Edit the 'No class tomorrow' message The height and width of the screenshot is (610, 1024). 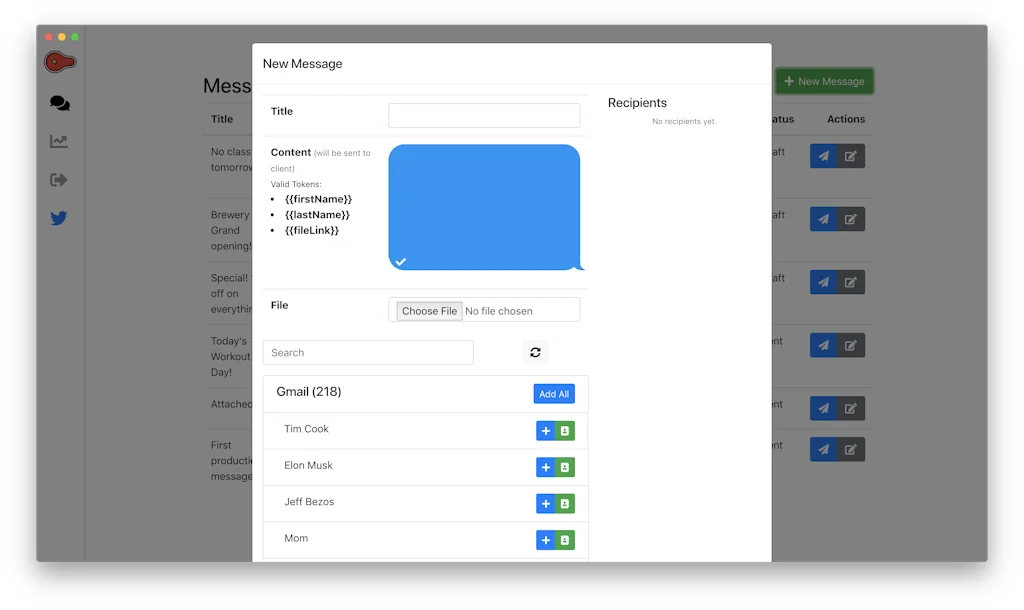851,156
